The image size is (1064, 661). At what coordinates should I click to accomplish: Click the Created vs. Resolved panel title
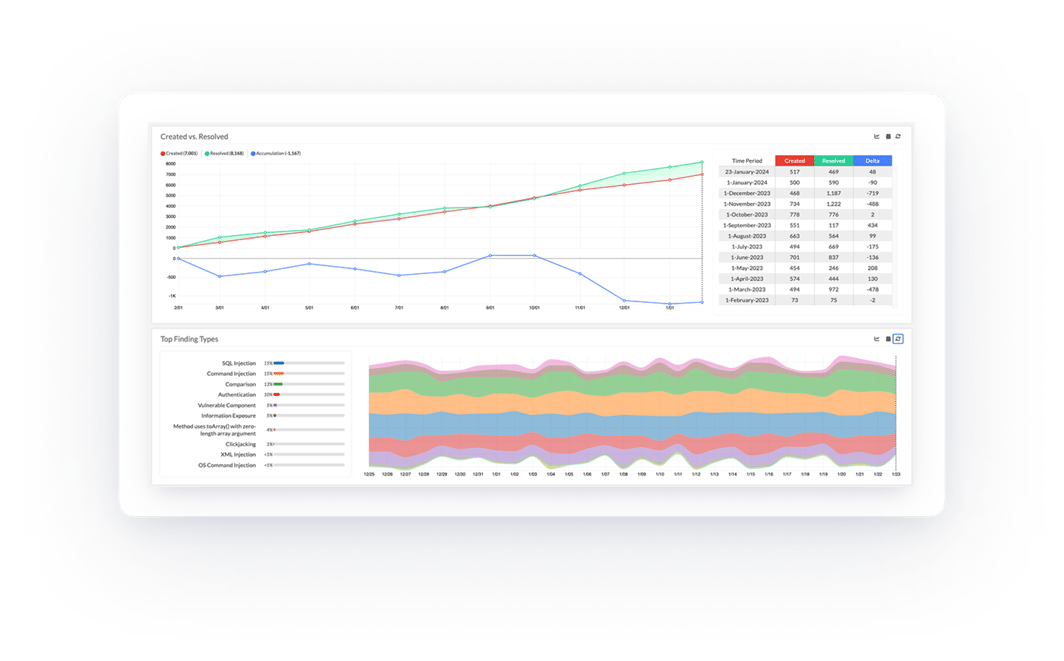(x=194, y=136)
